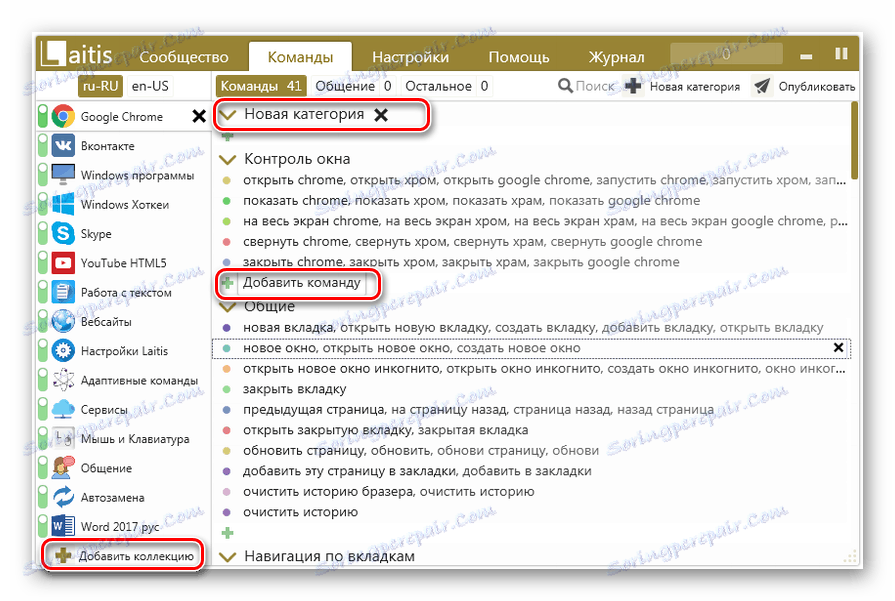Select command открыть закрытую вкладку
Image resolution: width=895 pixels, height=601 pixels.
[x=385, y=430]
